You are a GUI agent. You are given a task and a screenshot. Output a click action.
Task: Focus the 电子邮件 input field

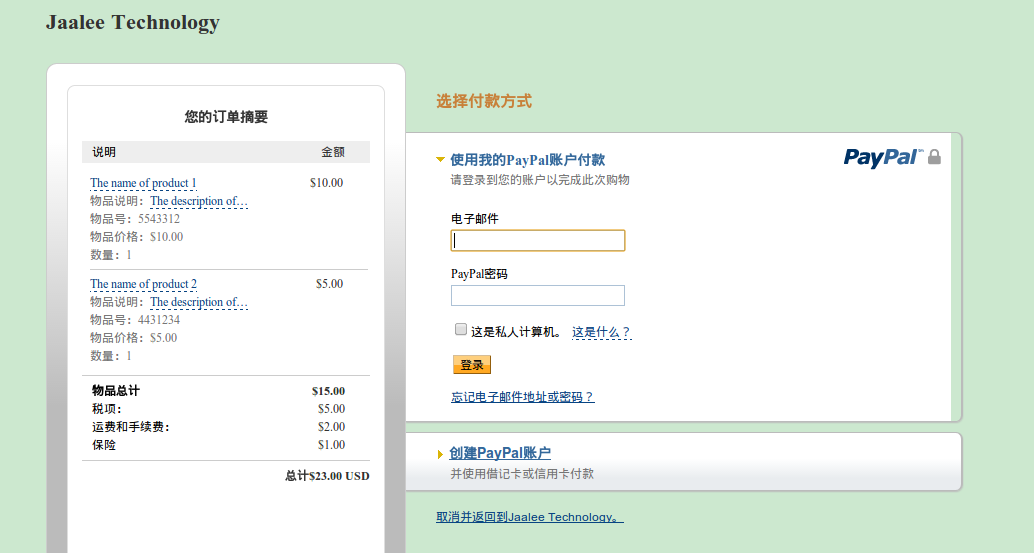pyautogui.click(x=537, y=240)
